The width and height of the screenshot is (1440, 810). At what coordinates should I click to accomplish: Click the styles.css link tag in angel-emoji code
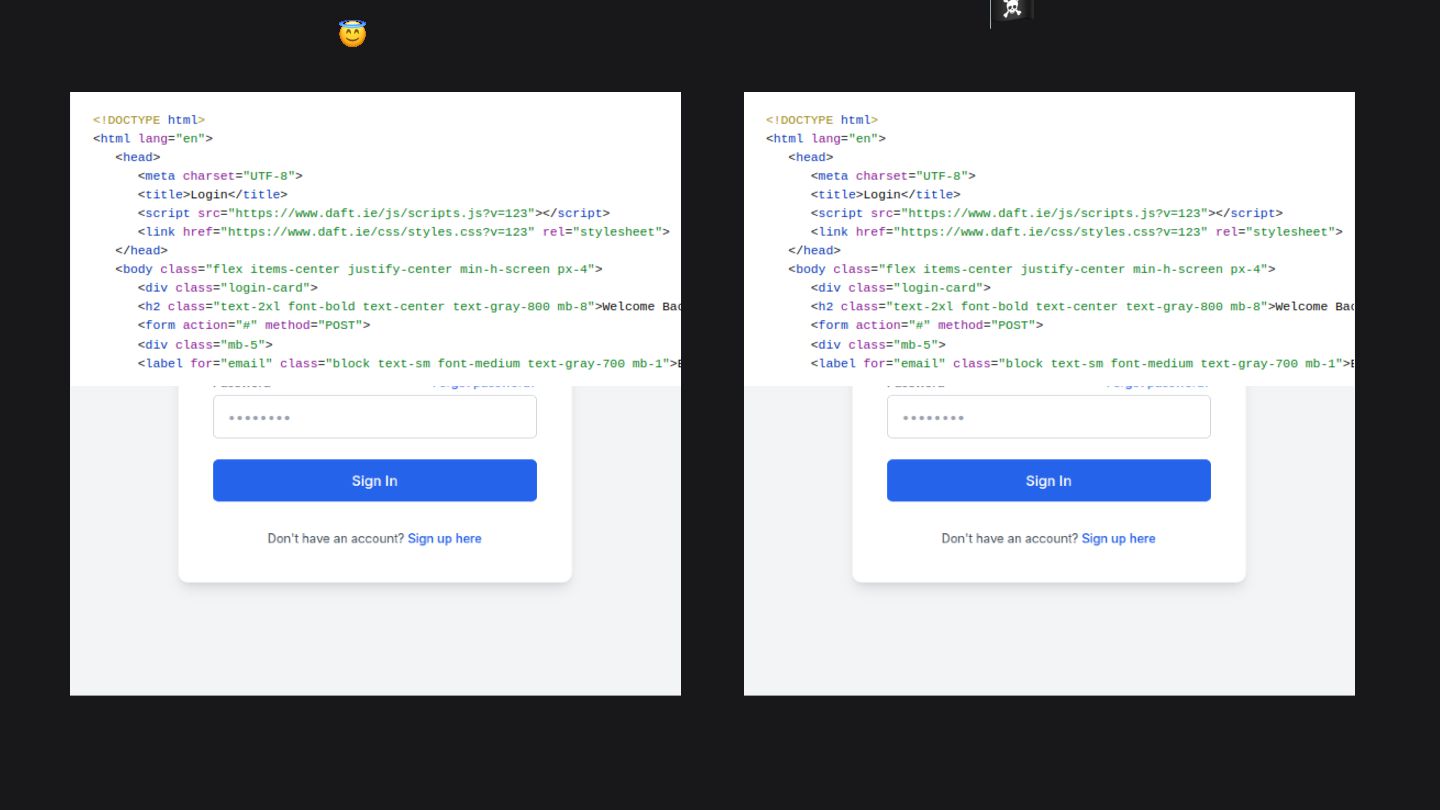point(404,232)
